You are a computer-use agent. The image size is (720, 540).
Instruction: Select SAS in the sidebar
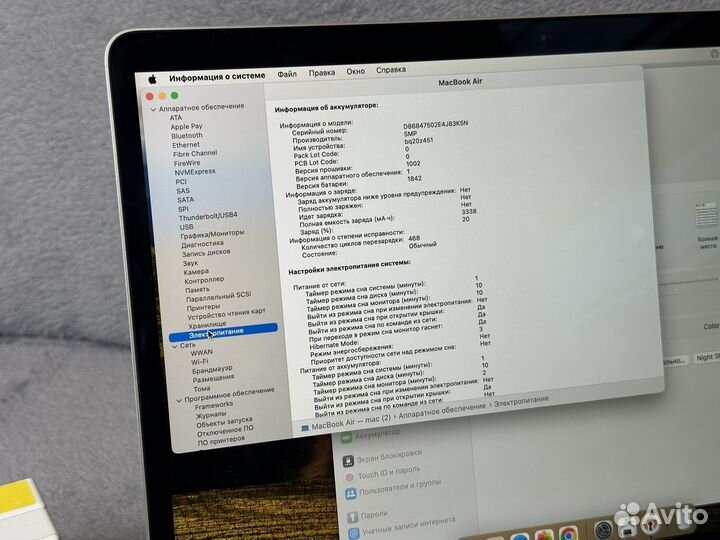pos(183,191)
